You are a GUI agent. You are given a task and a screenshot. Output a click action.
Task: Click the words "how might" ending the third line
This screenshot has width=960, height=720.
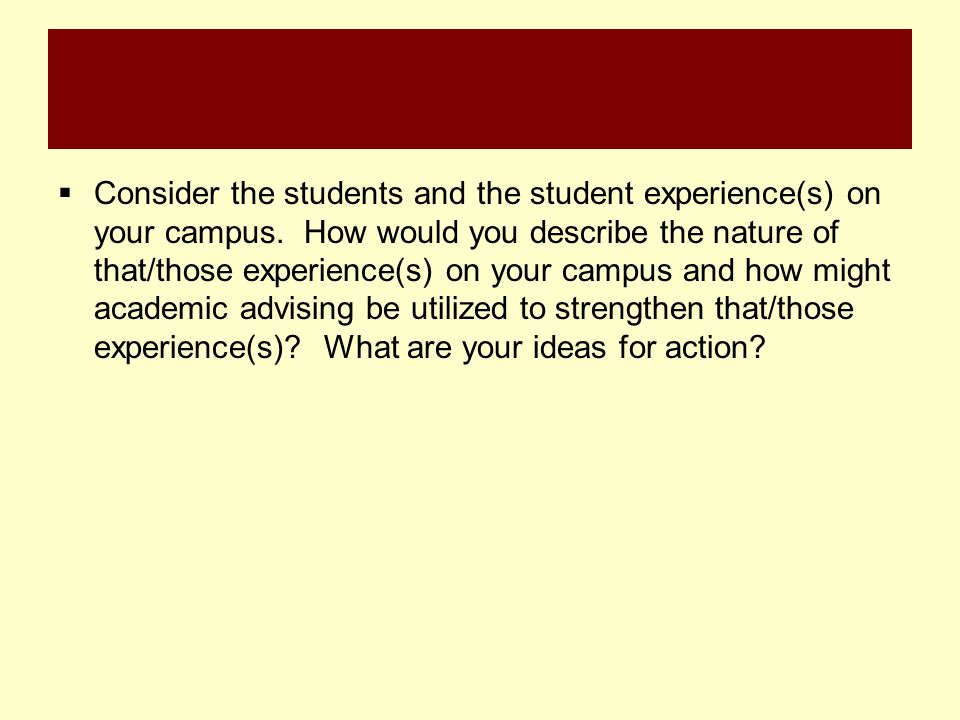pos(817,272)
